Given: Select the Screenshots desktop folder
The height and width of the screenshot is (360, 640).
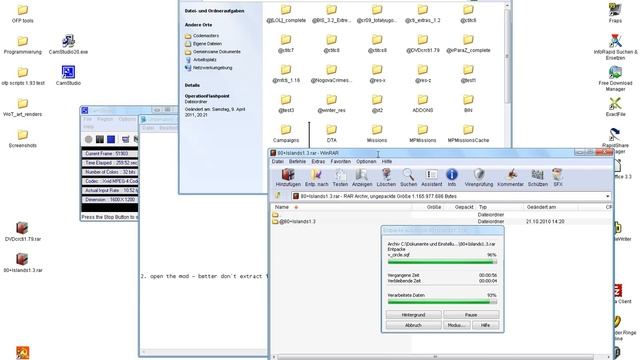Looking at the screenshot, I should (x=22, y=138).
